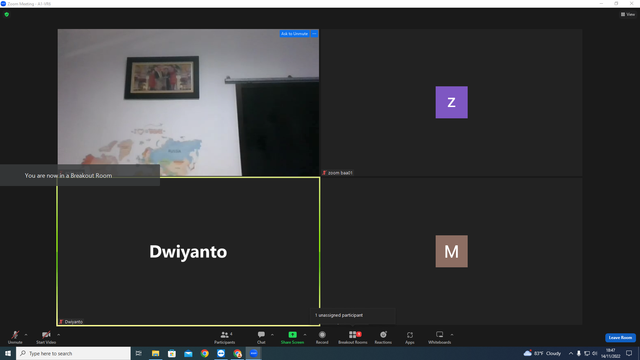
Task: Open the first Chrome icon in the taskbar
Action: (204, 353)
